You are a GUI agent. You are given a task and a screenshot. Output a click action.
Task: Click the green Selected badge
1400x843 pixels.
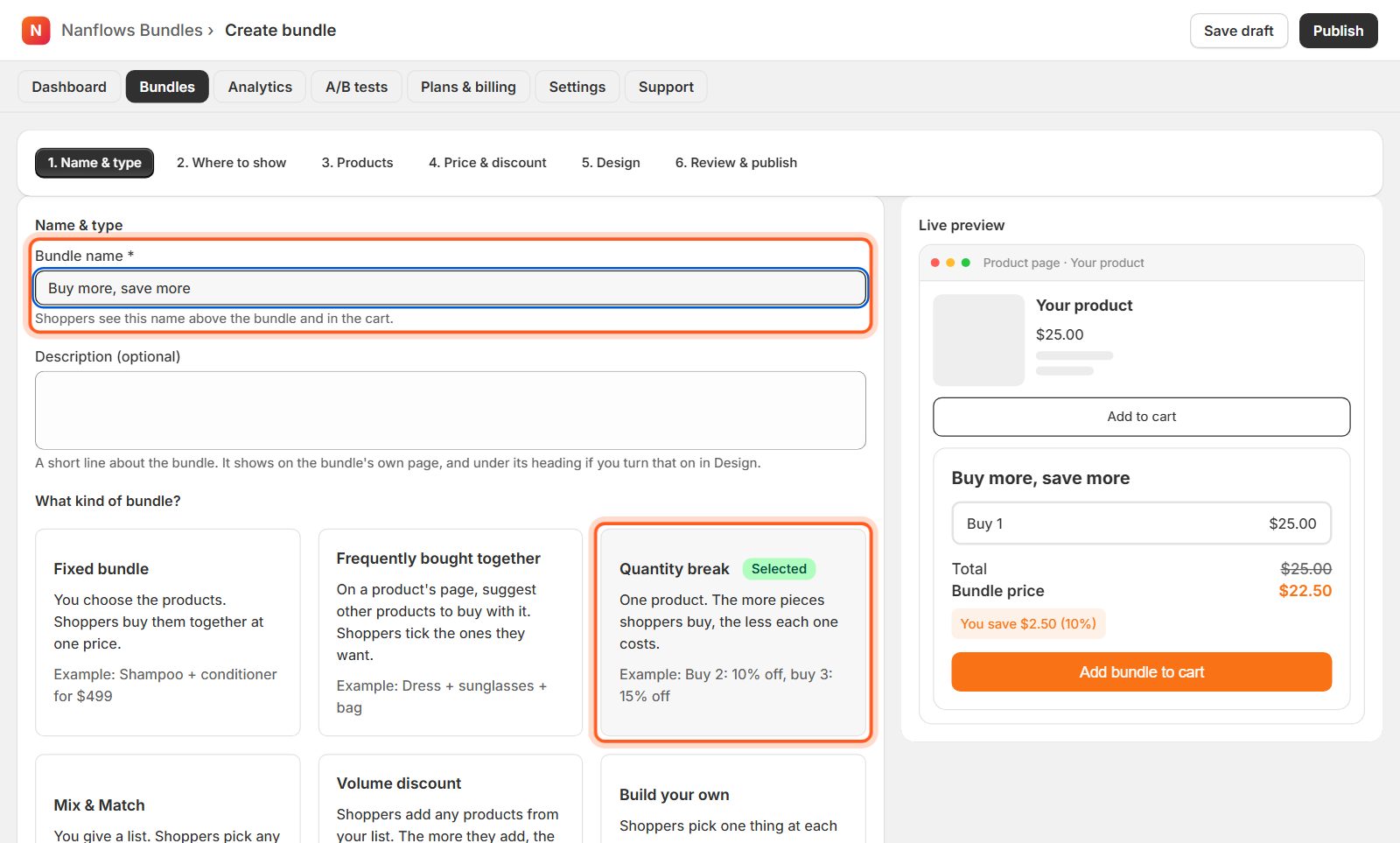pyautogui.click(x=779, y=569)
